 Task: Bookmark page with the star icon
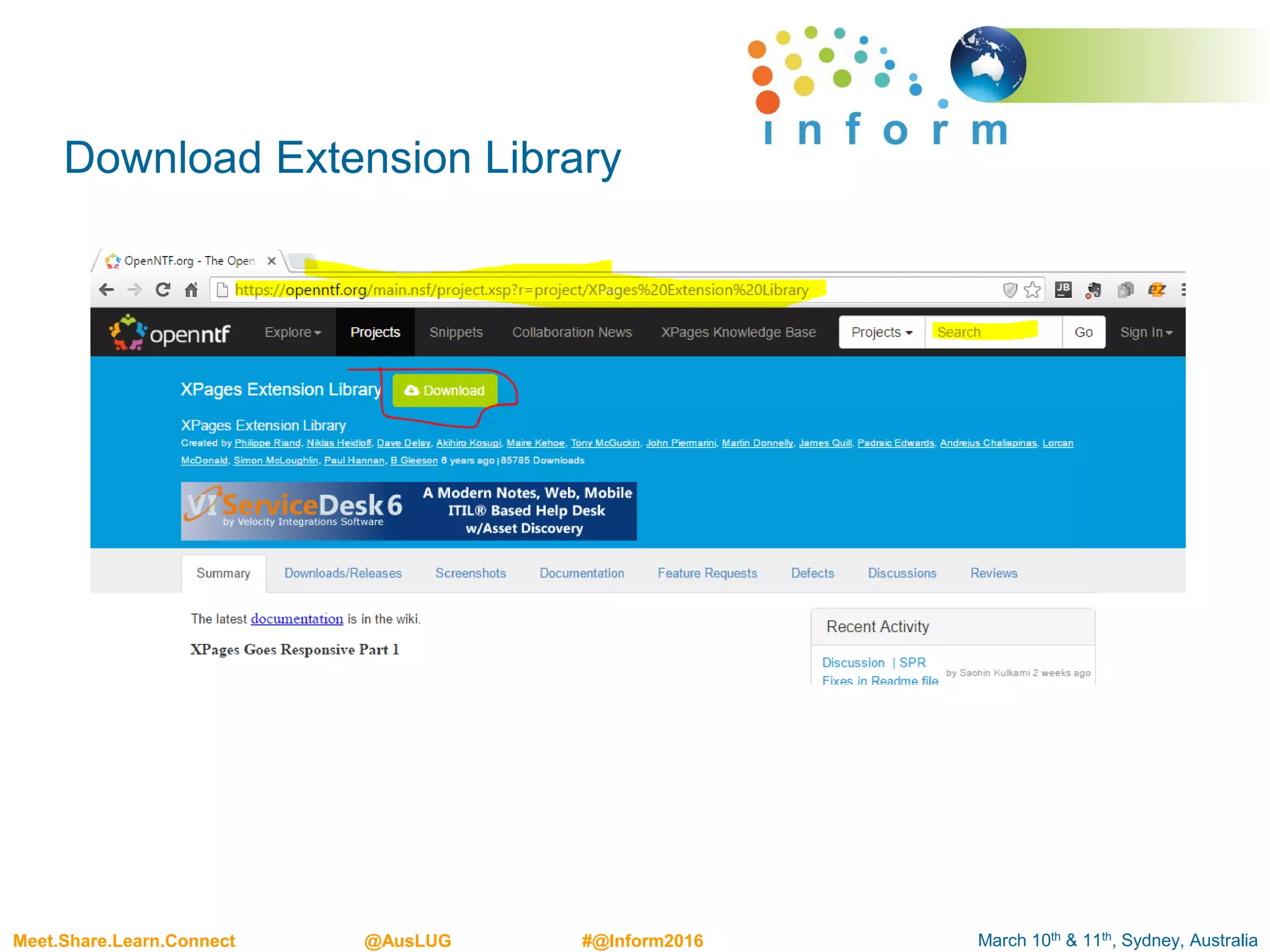point(1032,289)
